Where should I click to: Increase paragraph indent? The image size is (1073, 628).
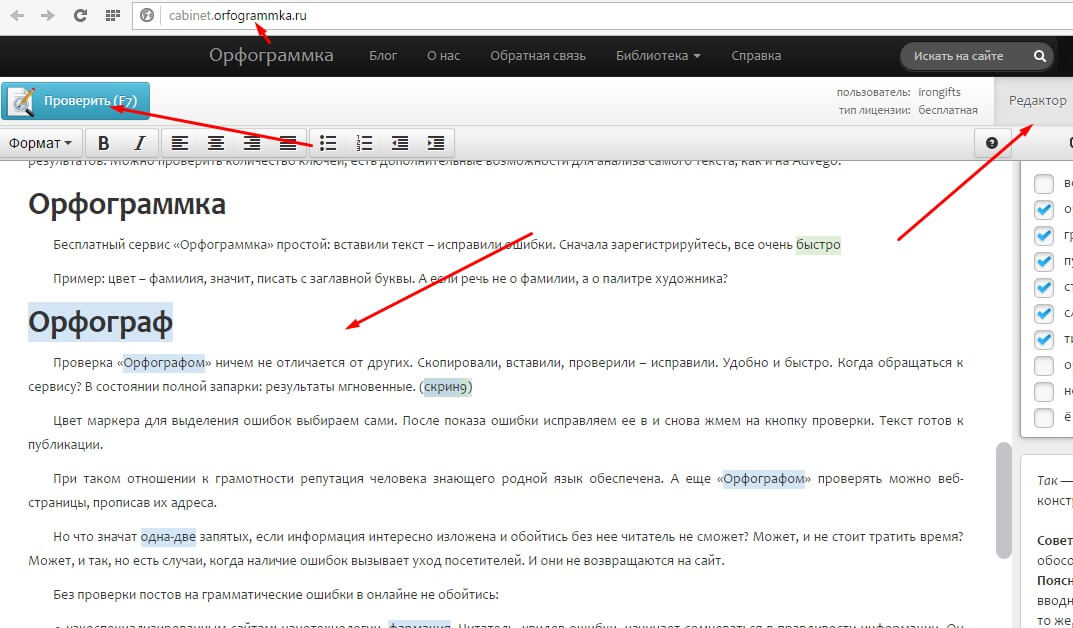click(436, 143)
